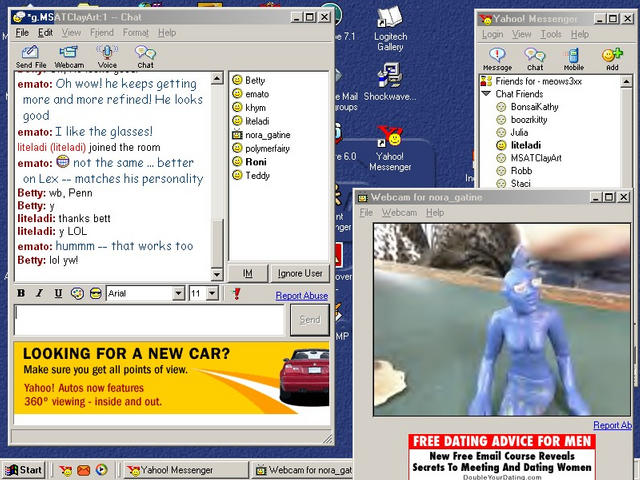
Task: Click the Send message button
Action: point(310,320)
